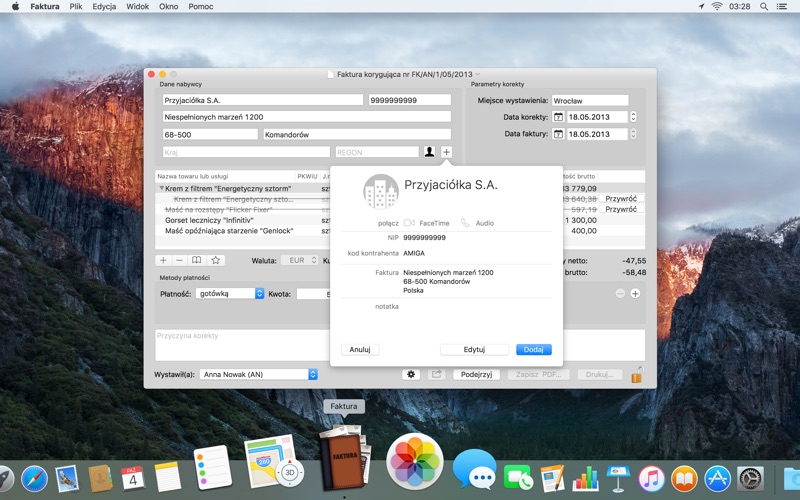Viewport: 800px width, 500px height.
Task: Click the Miejsce wystawienia input field
Action: click(590, 101)
